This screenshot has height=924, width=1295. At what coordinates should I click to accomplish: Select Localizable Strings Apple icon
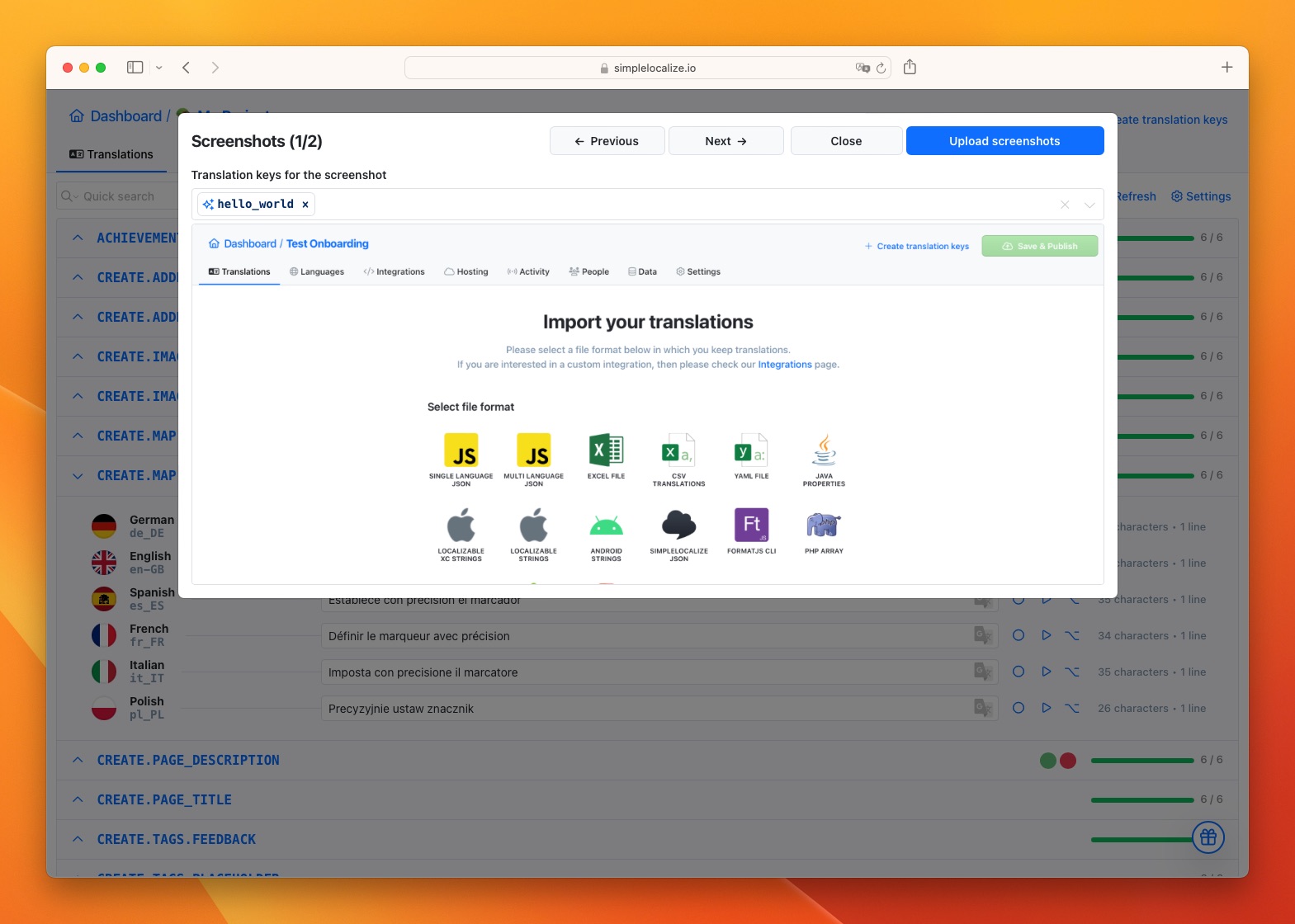(x=533, y=526)
